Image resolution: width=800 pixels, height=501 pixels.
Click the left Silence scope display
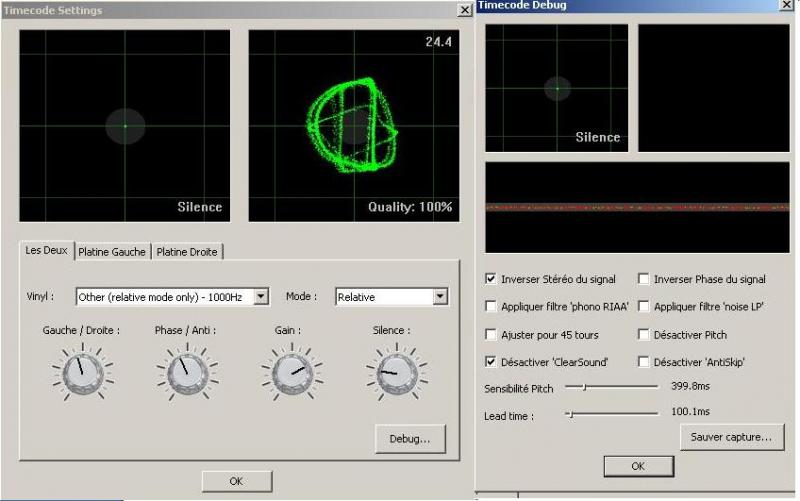(125, 125)
